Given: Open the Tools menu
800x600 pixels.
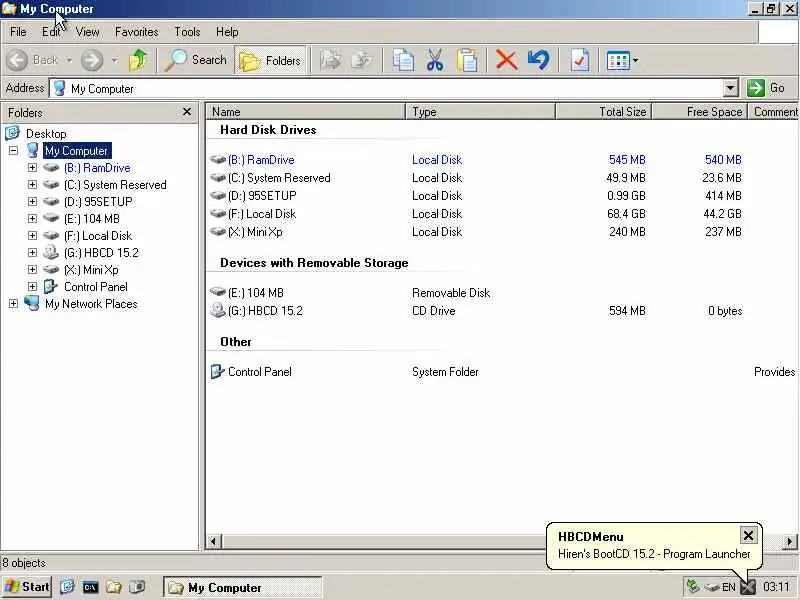Looking at the screenshot, I should coord(187,32).
